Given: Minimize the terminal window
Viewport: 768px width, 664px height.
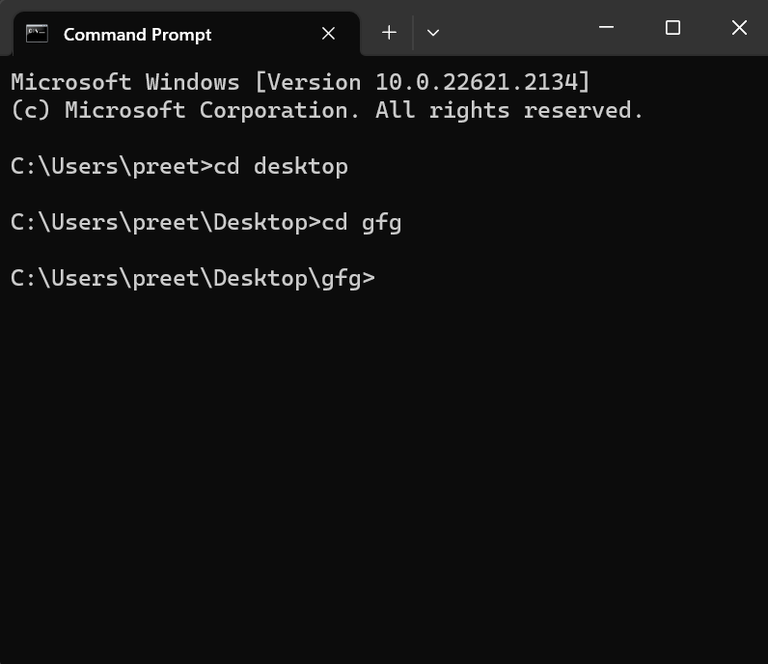Looking at the screenshot, I should 606,28.
